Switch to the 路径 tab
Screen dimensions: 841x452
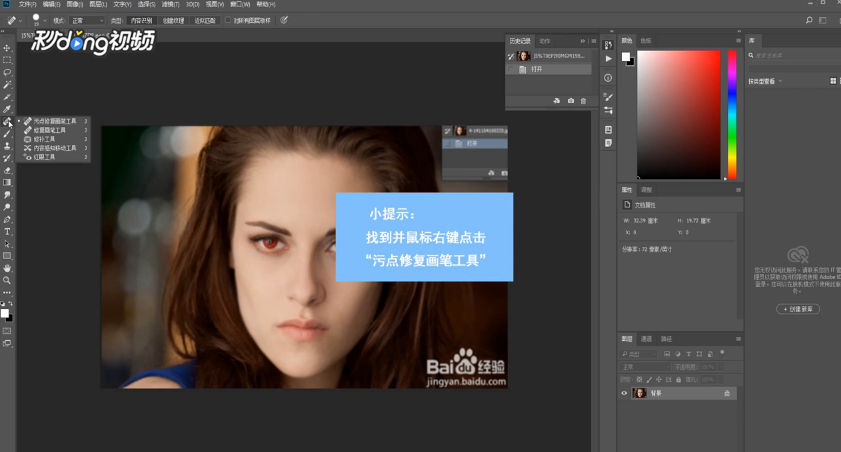[x=666, y=339]
